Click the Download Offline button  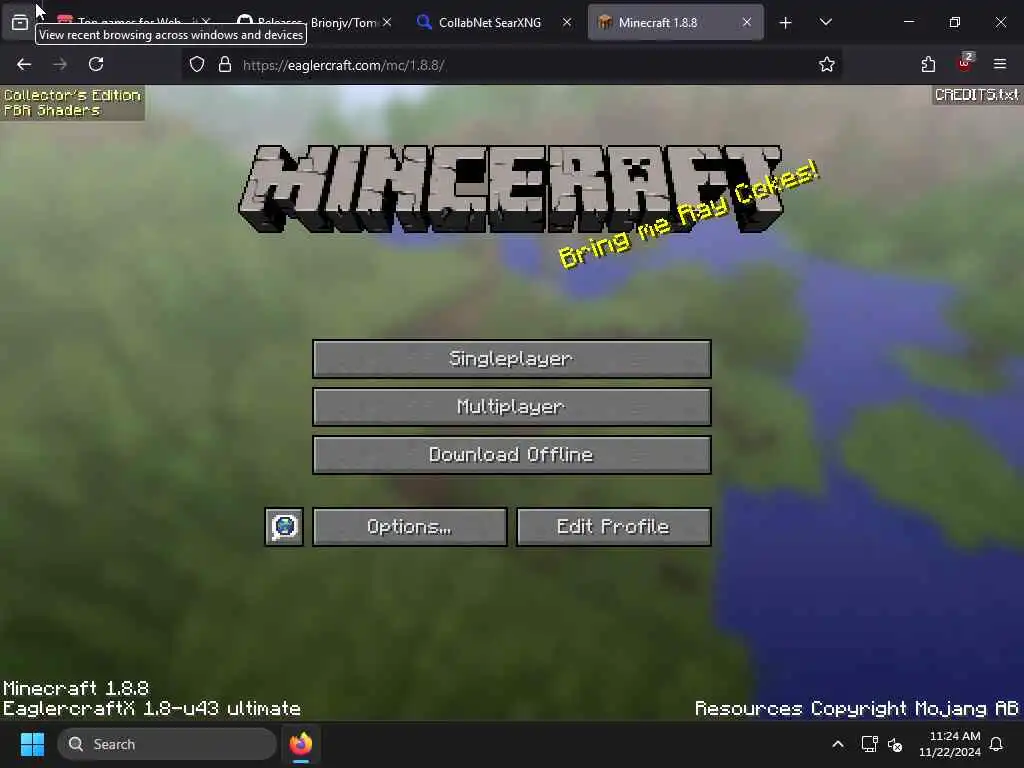pos(511,455)
